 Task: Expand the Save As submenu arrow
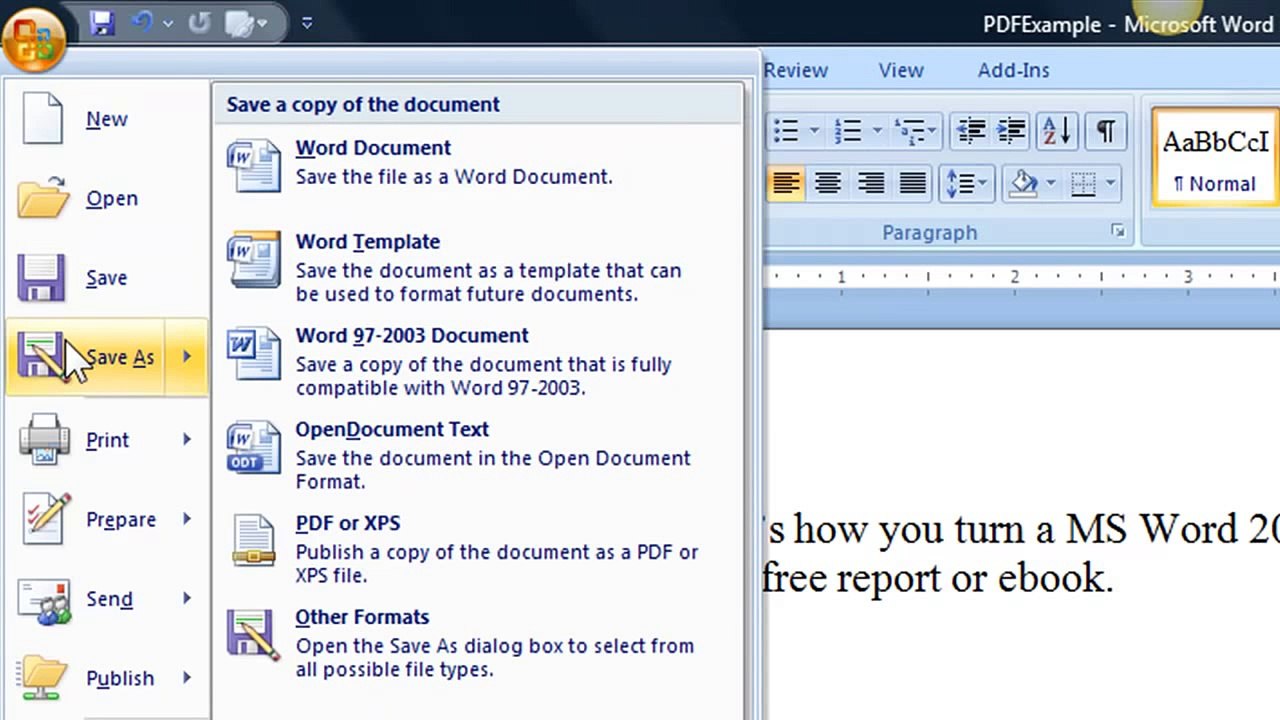[187, 357]
